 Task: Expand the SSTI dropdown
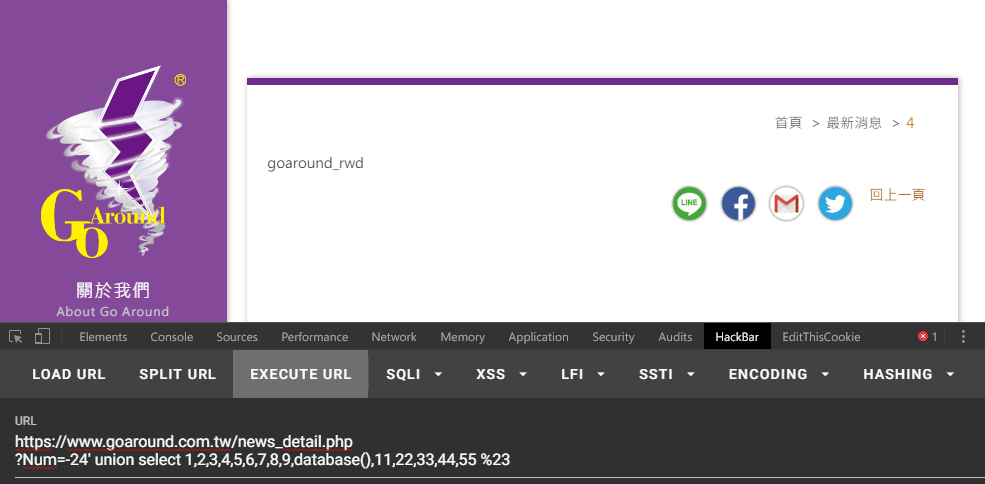click(x=667, y=374)
